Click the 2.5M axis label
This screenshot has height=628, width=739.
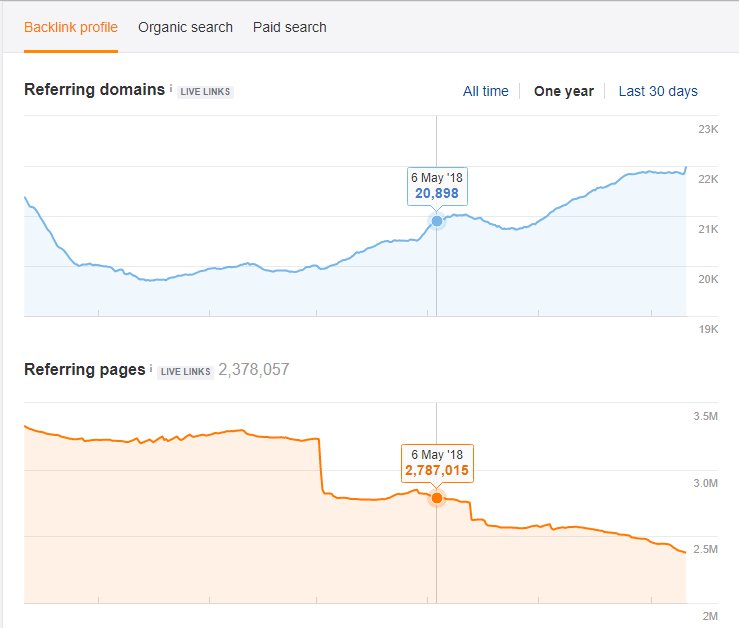(705, 549)
